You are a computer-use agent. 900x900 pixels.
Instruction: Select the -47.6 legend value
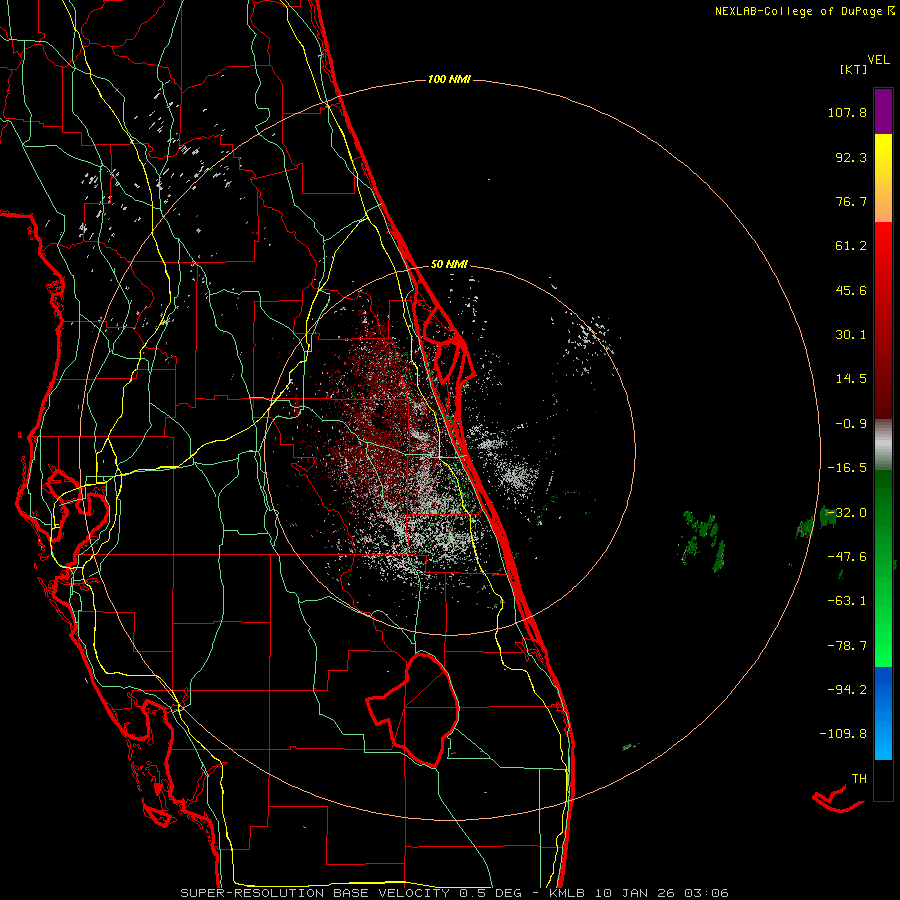847,557
